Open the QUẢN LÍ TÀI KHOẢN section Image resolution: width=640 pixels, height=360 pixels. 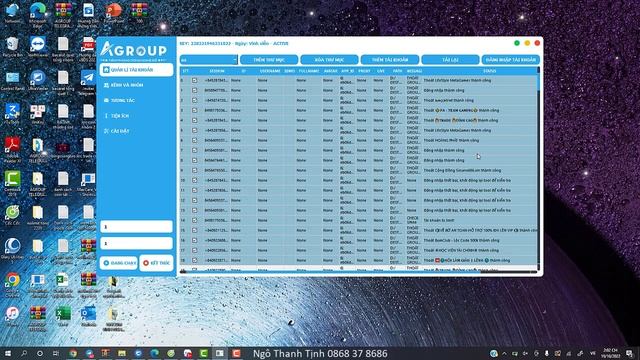click(136, 70)
